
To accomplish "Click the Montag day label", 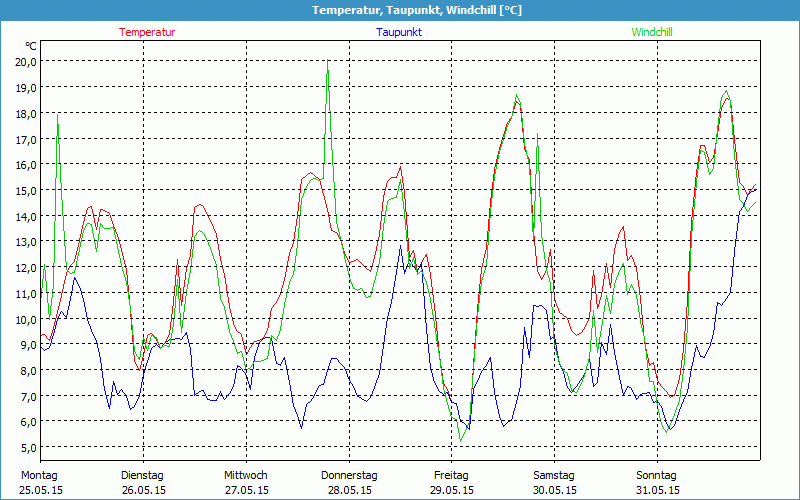I will [x=39, y=476].
